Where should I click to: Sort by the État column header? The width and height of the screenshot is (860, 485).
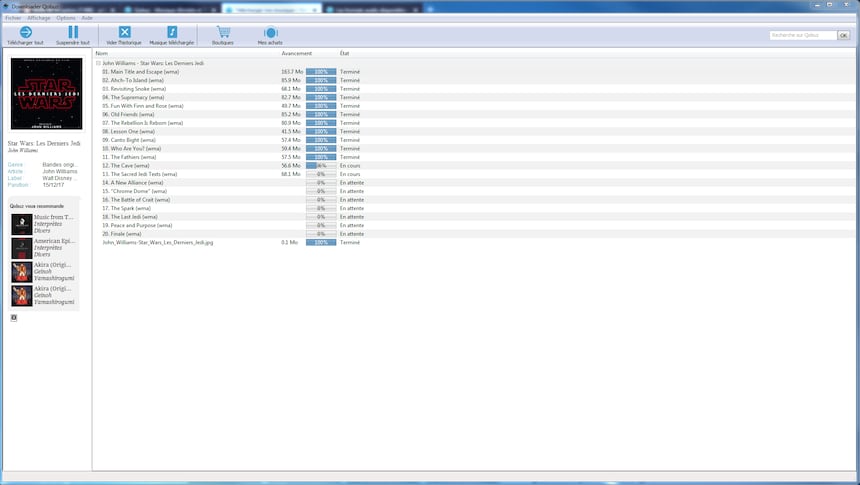point(344,53)
